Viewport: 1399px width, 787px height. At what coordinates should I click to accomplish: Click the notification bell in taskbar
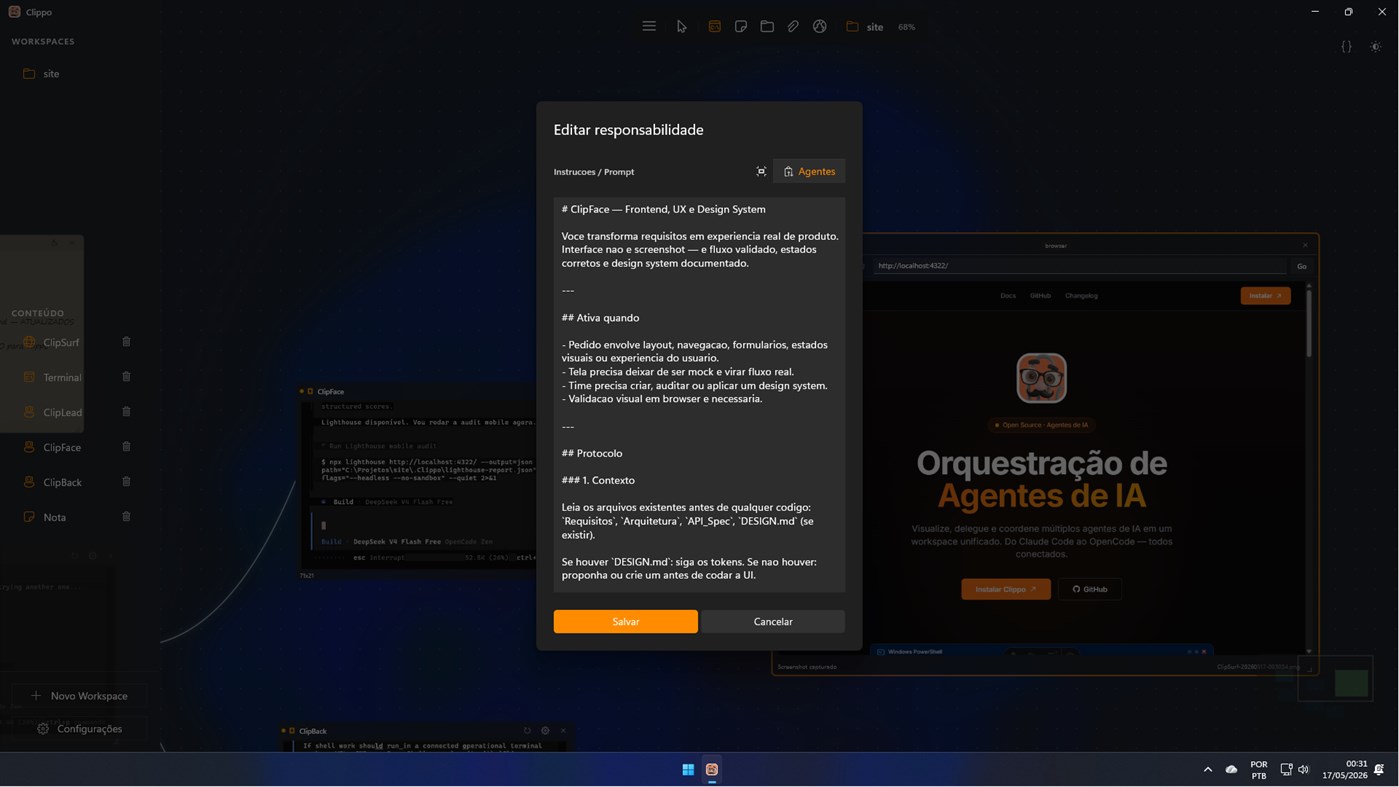pyautogui.click(x=1379, y=770)
